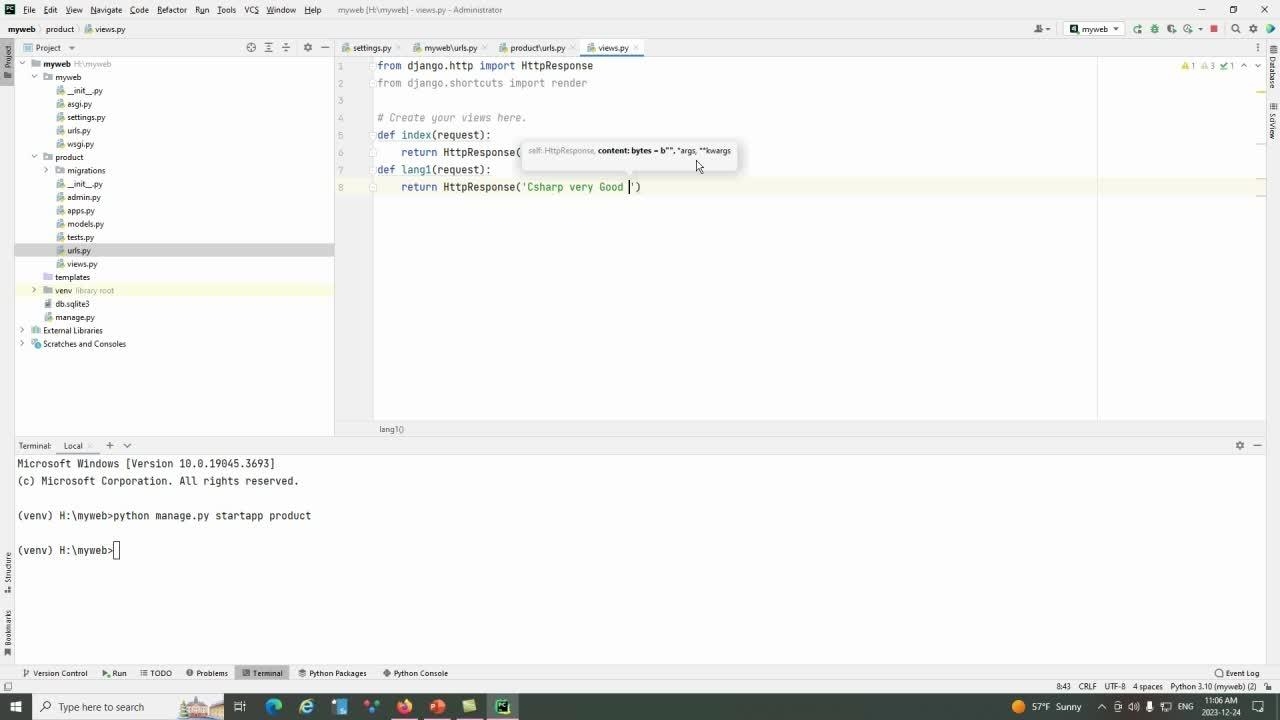
Task: Open the Refactor menu
Action: [x=171, y=10]
